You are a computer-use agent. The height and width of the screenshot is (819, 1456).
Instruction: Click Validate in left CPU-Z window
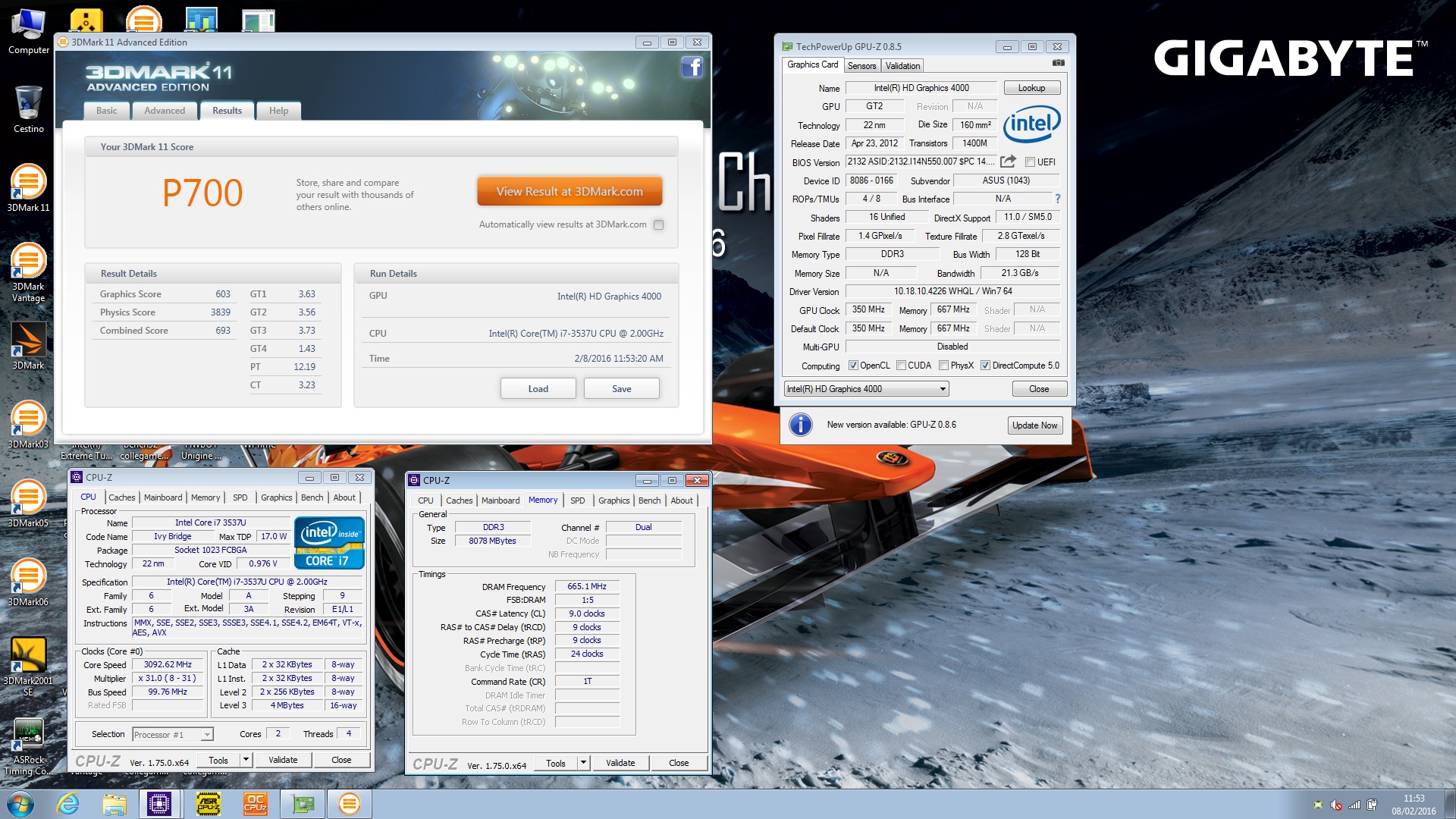pos(283,760)
